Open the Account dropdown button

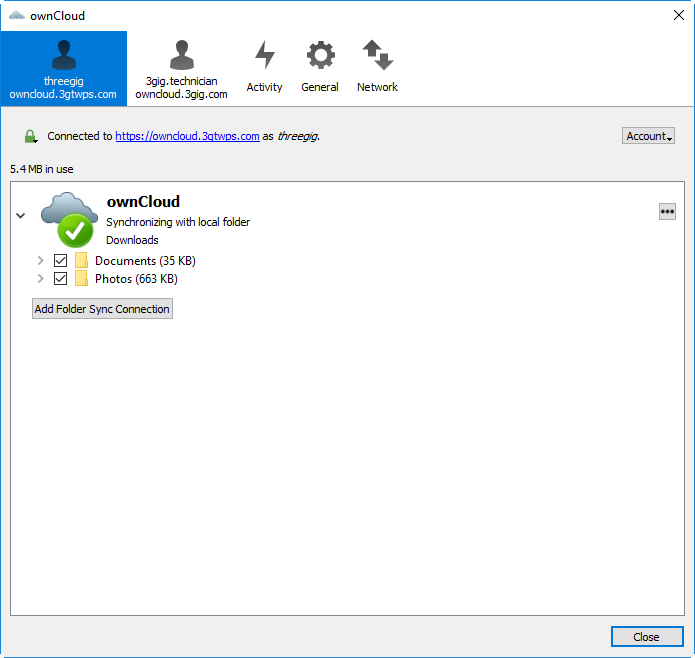(x=648, y=136)
